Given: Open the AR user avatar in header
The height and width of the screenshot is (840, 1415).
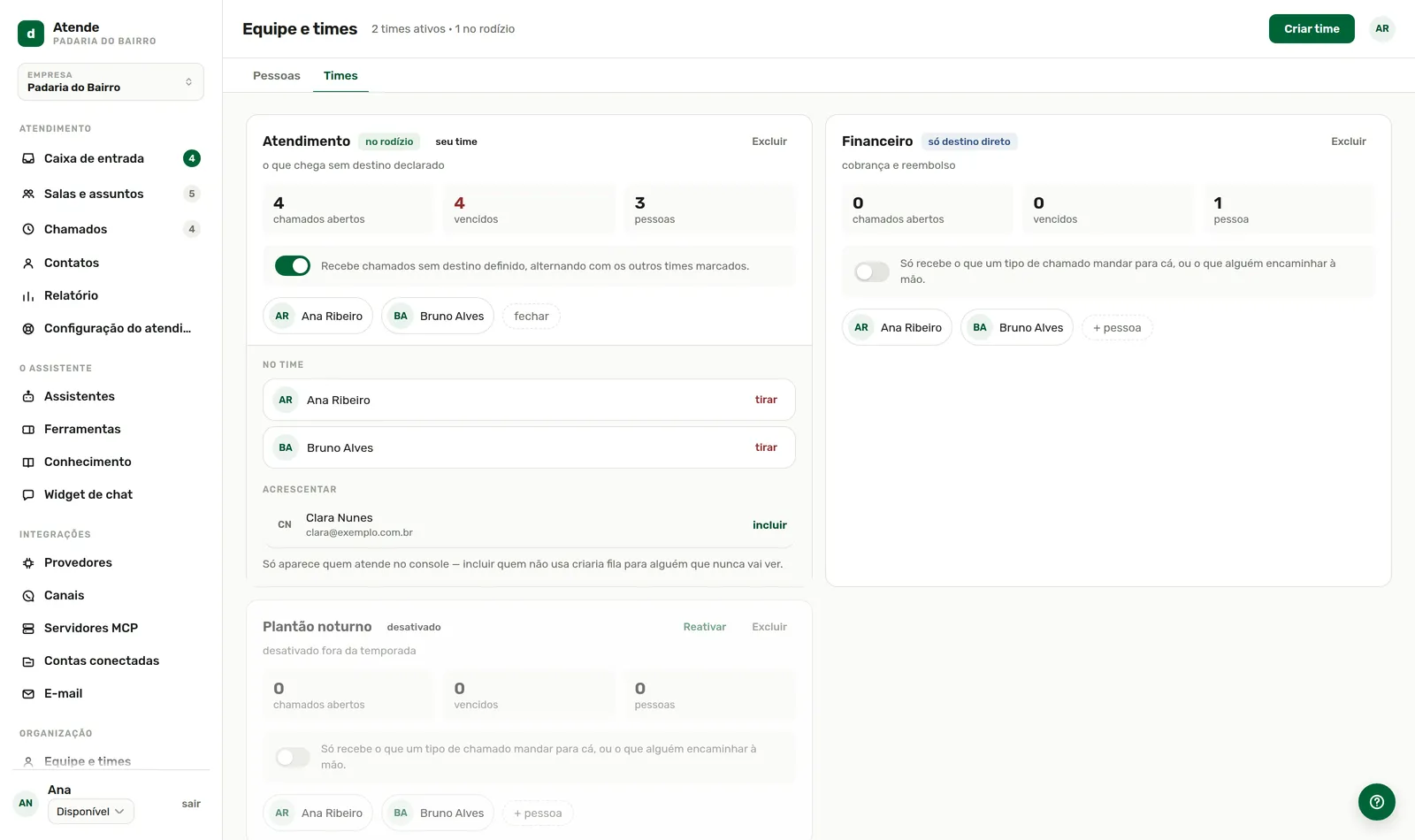Looking at the screenshot, I should [x=1382, y=29].
